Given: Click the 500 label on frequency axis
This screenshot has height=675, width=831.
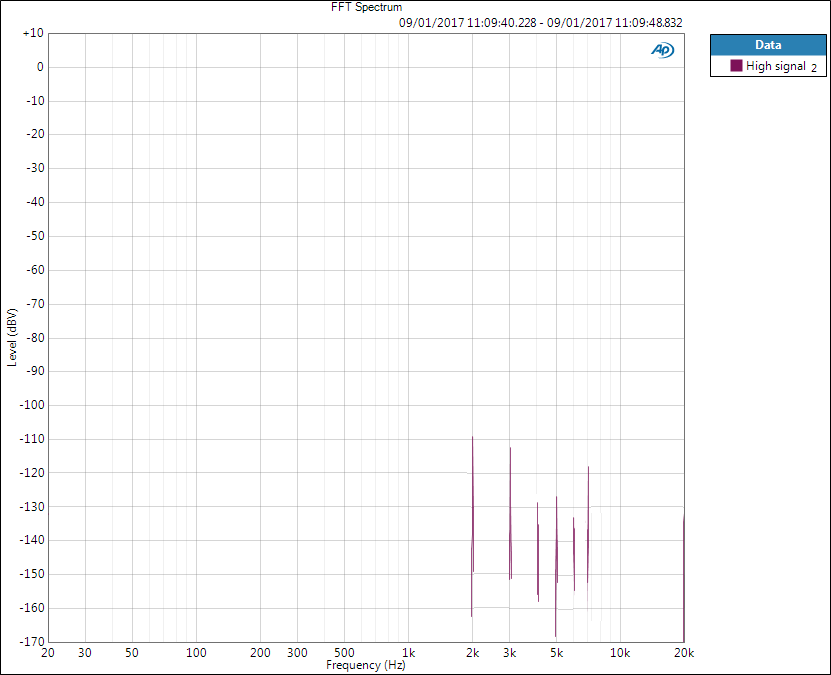Looking at the screenshot, I should click(344, 653).
